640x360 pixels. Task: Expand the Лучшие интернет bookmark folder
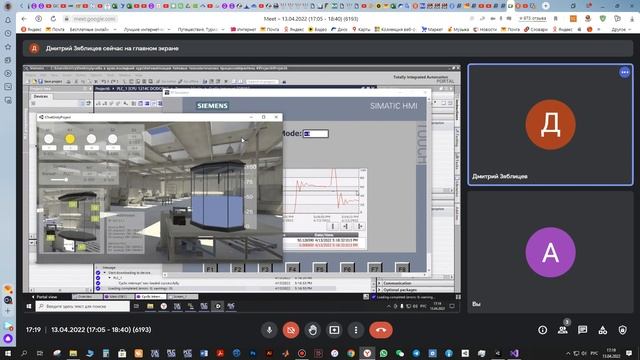pyautogui.click(x=147, y=29)
